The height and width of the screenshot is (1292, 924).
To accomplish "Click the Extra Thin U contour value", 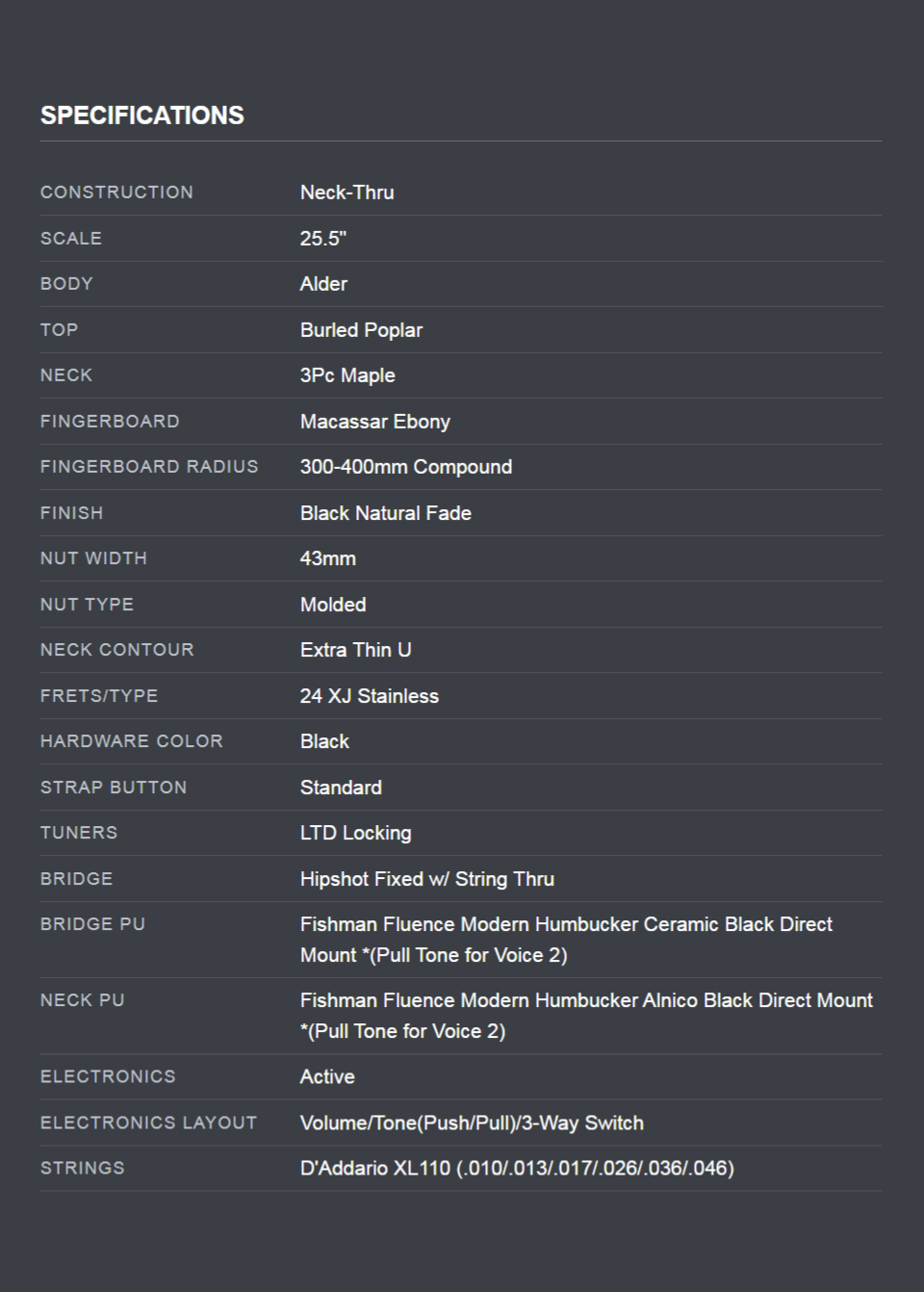I will click(355, 650).
